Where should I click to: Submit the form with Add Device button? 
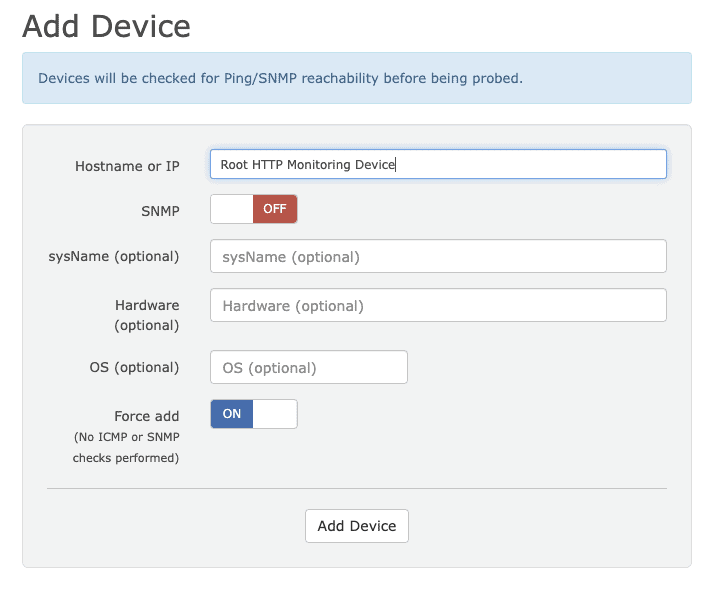(x=357, y=526)
